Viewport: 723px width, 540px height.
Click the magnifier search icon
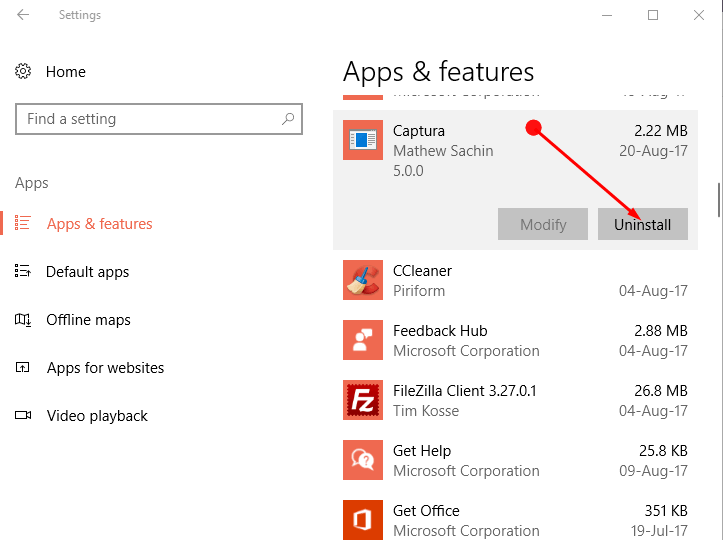[x=288, y=119]
